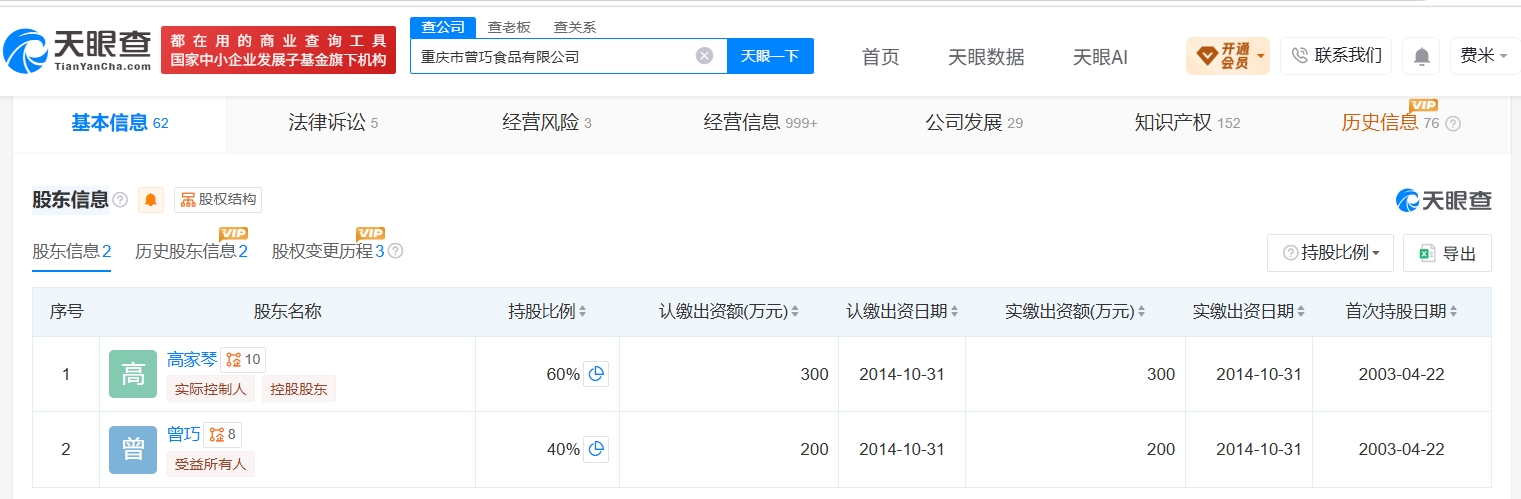Viewport: 1521px width, 499px height.
Task: Select the 查公司 search tab
Action: pos(443,27)
